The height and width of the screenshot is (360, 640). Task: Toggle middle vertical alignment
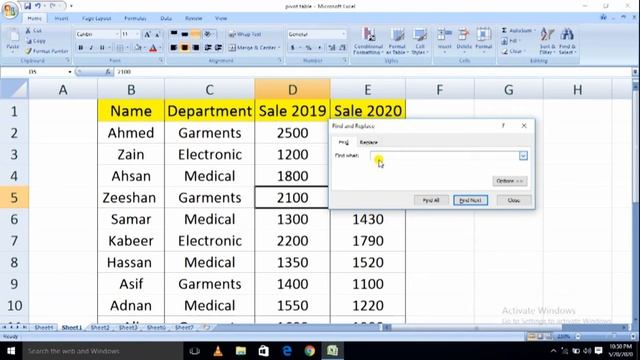pos(185,34)
